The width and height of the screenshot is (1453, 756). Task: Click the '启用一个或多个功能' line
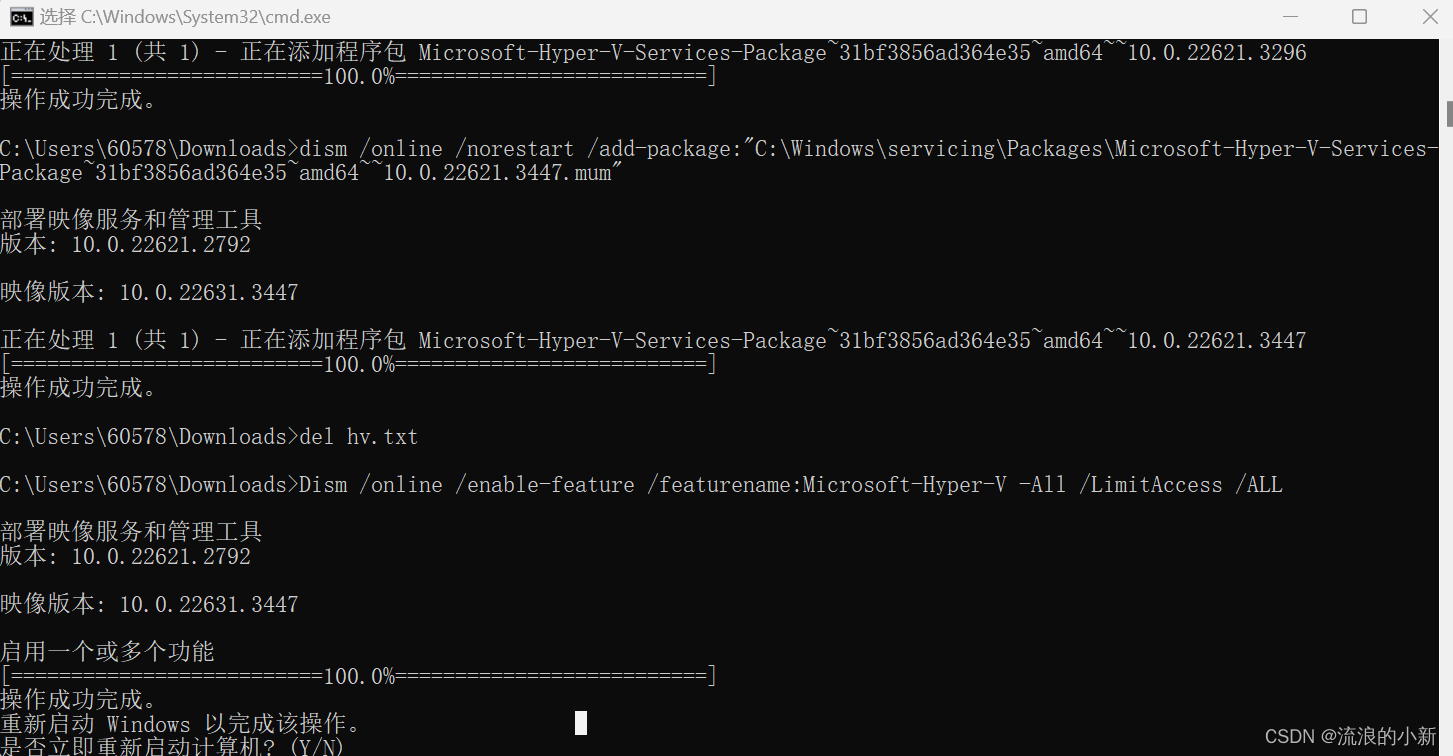(x=107, y=652)
